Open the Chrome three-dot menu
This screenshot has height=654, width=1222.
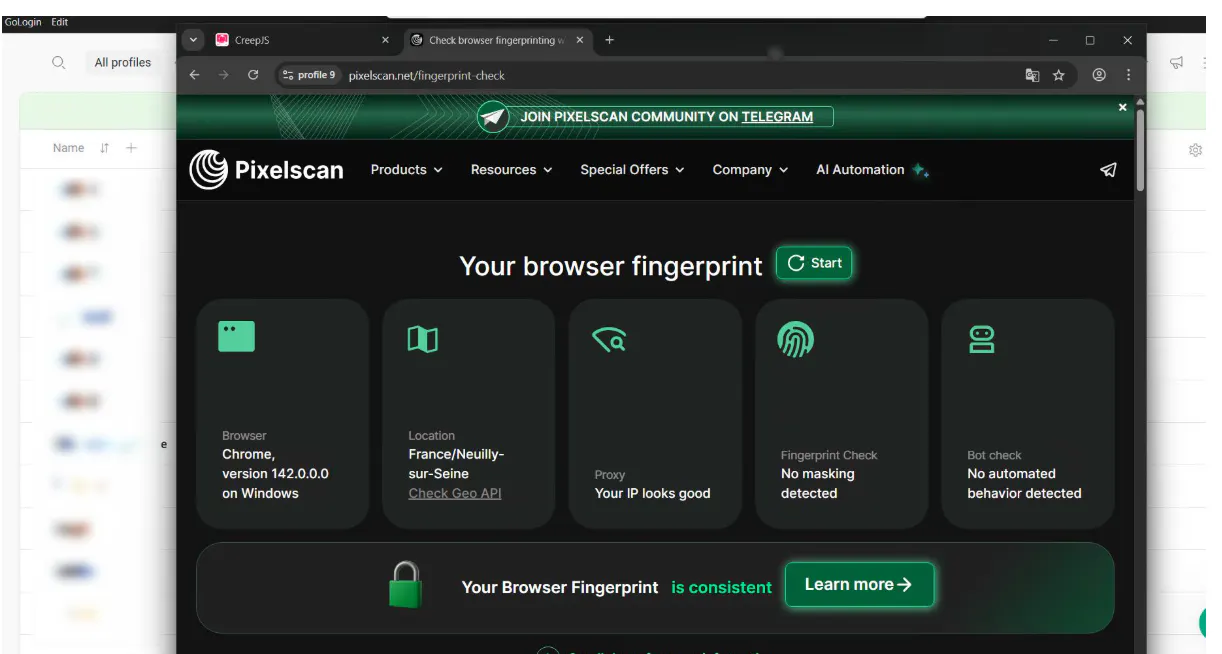[1128, 75]
